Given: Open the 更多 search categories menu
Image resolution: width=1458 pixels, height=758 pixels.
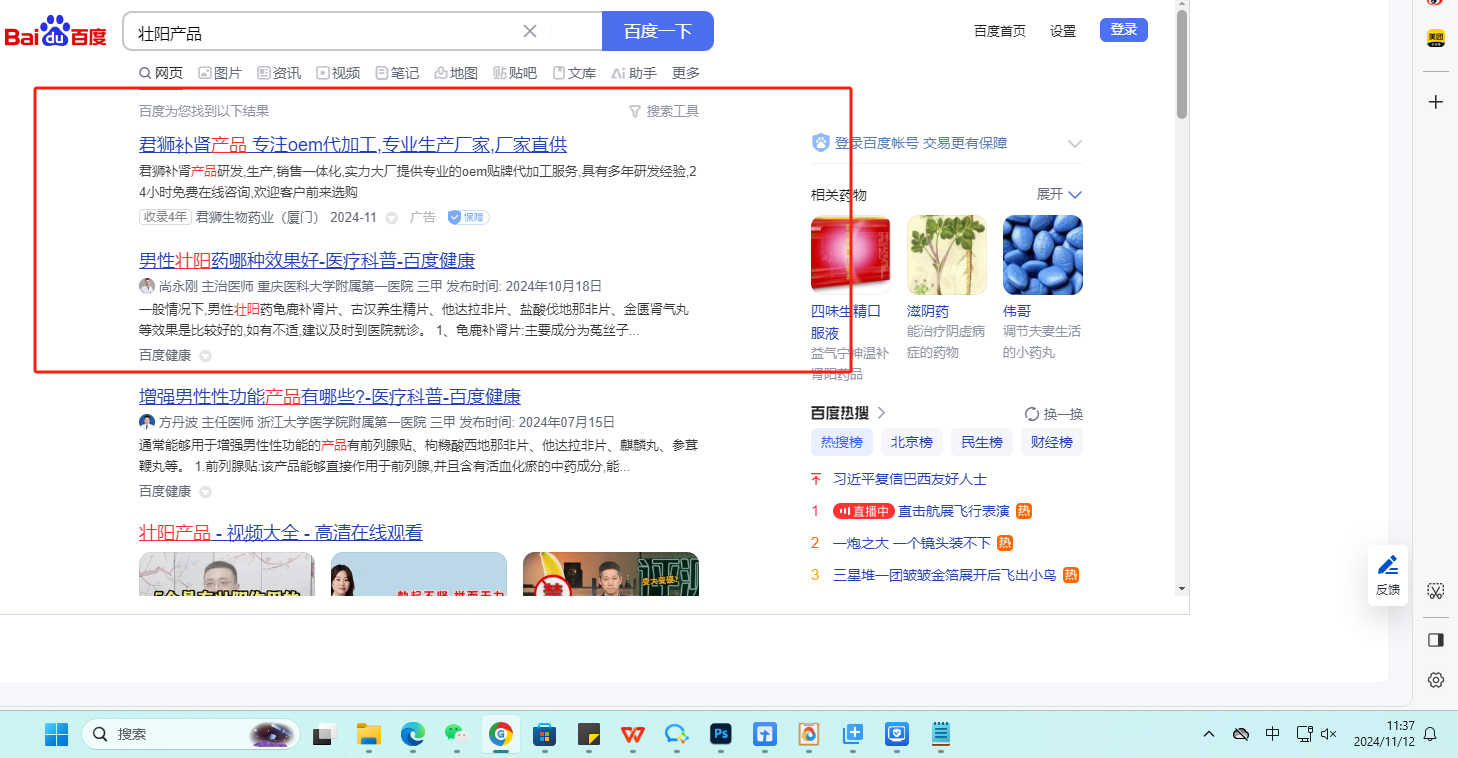Looking at the screenshot, I should coord(686,73).
